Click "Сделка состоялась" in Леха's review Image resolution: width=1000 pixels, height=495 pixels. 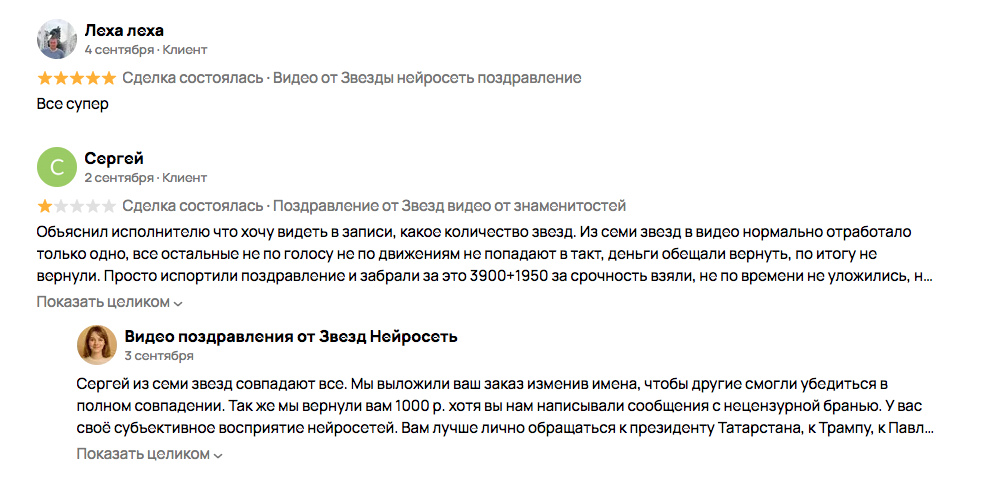tap(193, 78)
